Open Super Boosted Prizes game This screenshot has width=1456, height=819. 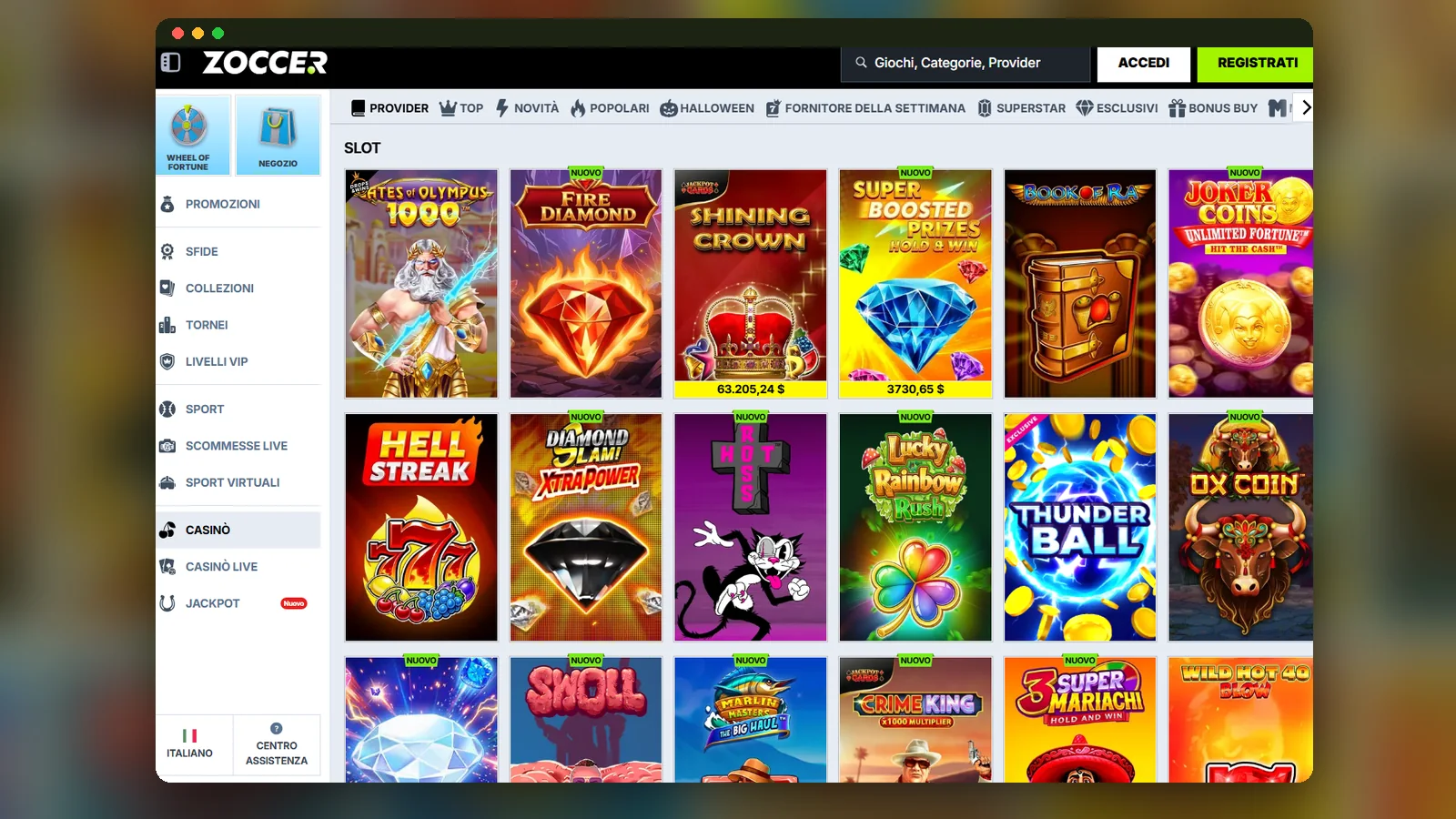point(915,283)
